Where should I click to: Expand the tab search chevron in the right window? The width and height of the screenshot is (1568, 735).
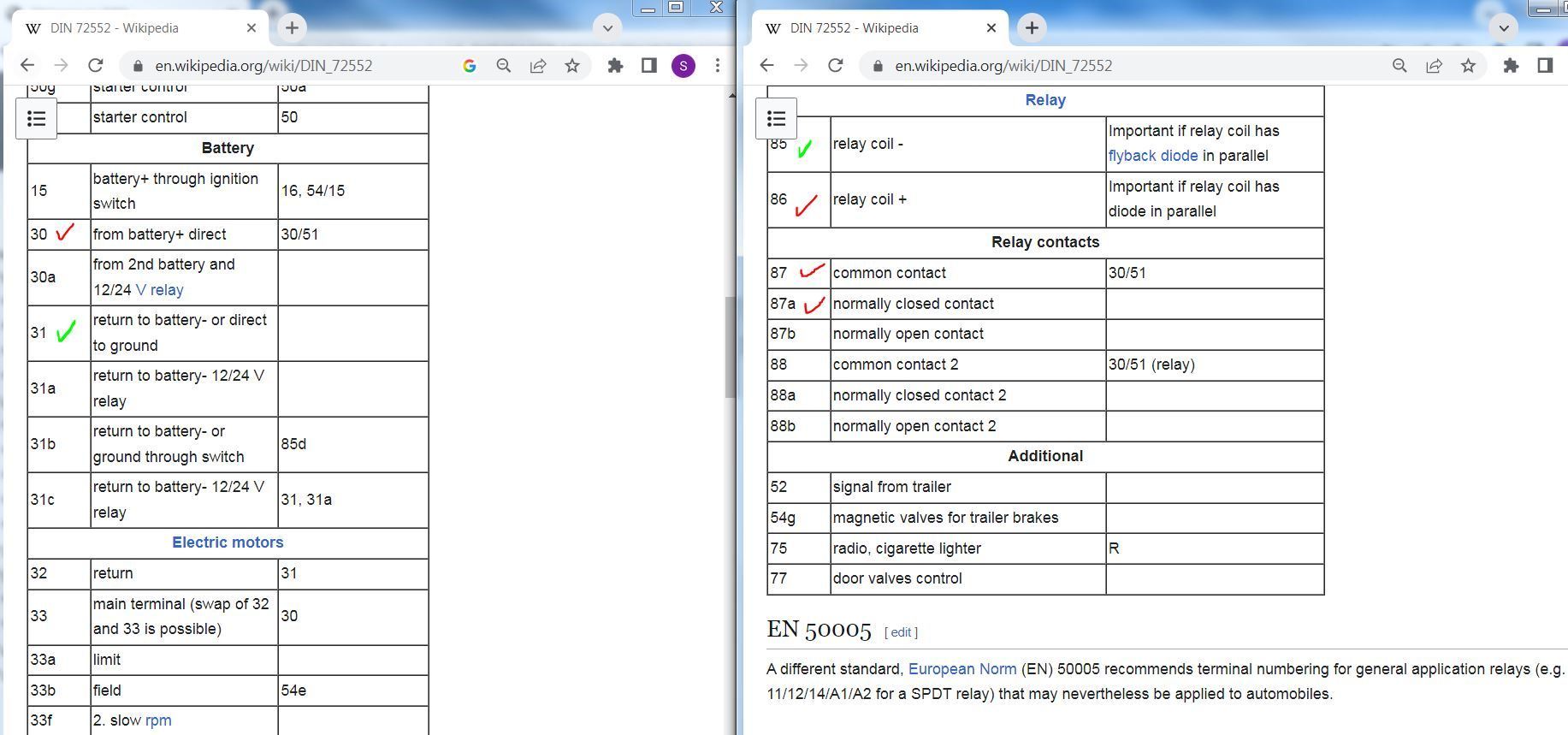coord(1503,27)
